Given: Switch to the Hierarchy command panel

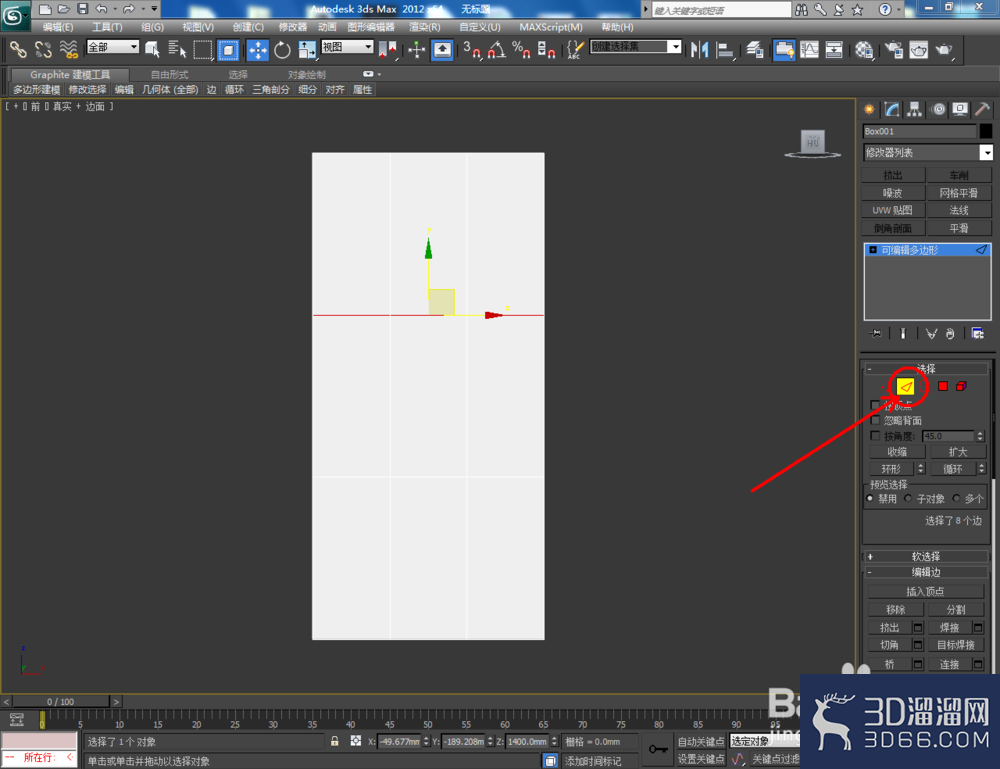Looking at the screenshot, I should click(x=915, y=110).
